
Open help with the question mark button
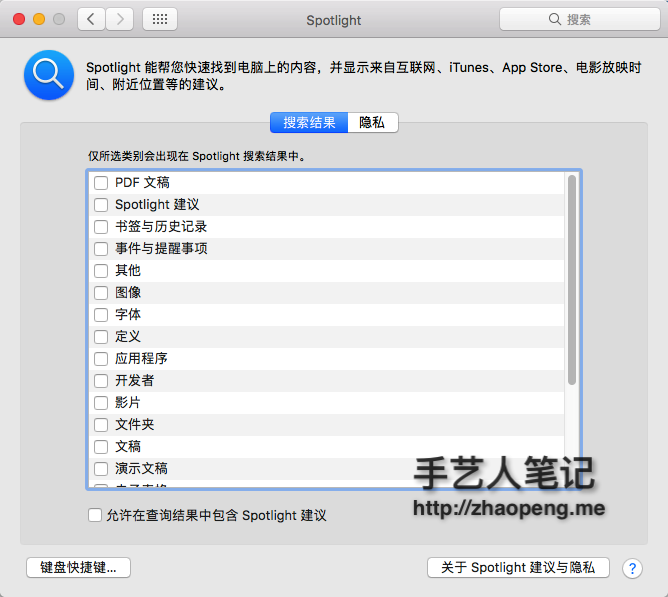tap(632, 568)
